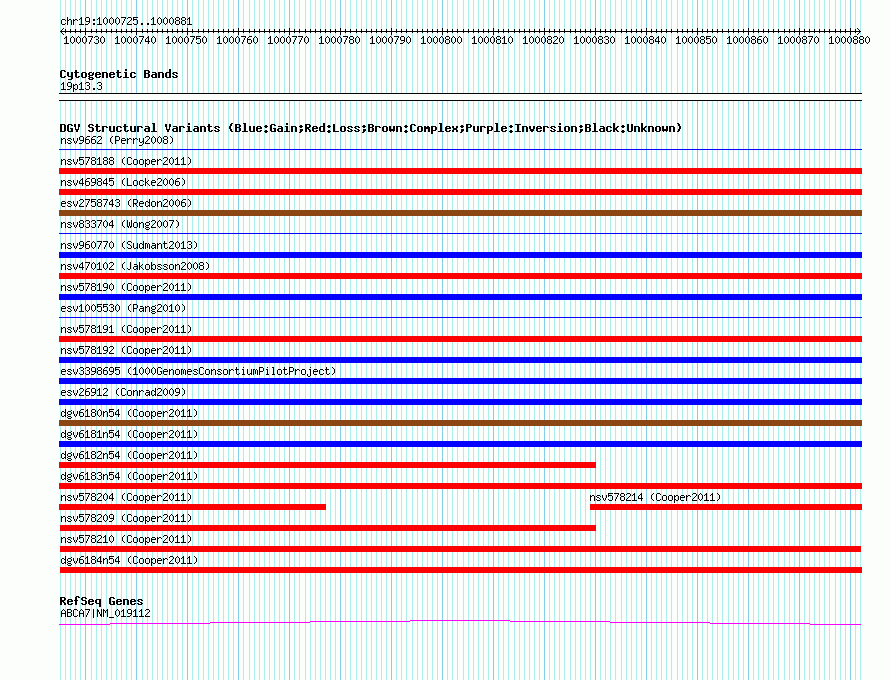This screenshot has width=890, height=680.
Task: Select the nsv833704 (Wong2007) label
Action: [x=120, y=224]
